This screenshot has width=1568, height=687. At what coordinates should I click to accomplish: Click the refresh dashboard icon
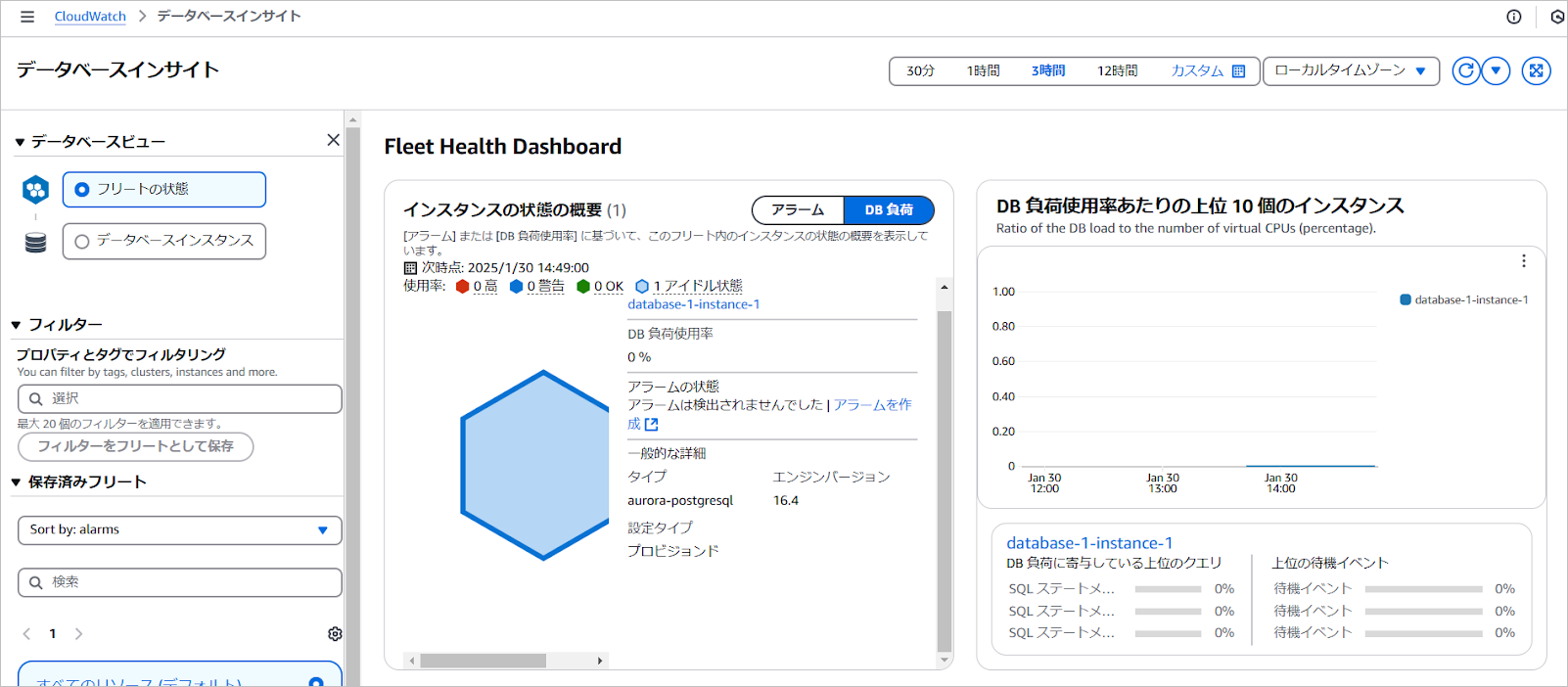(1465, 70)
